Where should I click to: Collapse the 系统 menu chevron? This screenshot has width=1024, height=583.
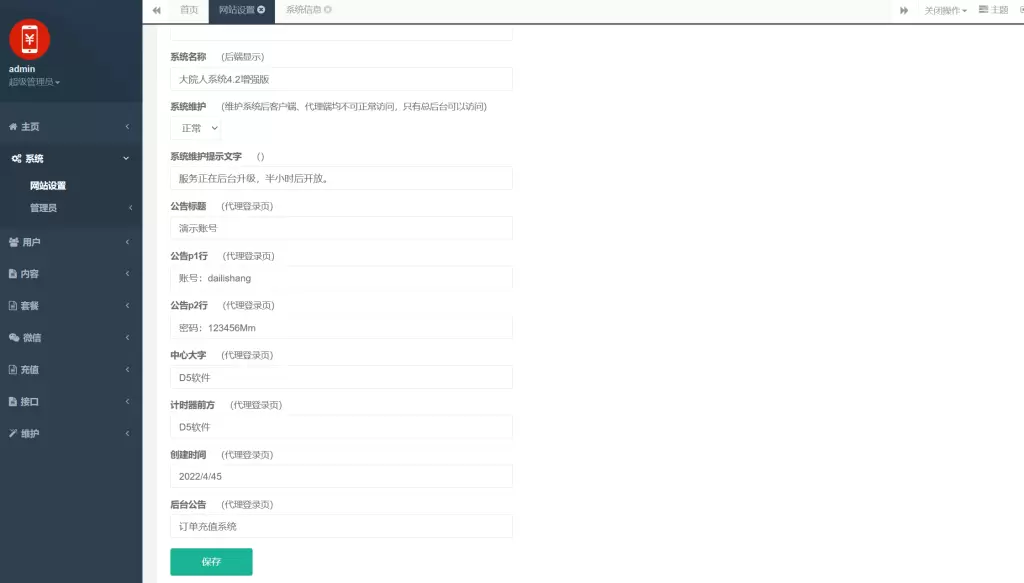[x=126, y=159]
